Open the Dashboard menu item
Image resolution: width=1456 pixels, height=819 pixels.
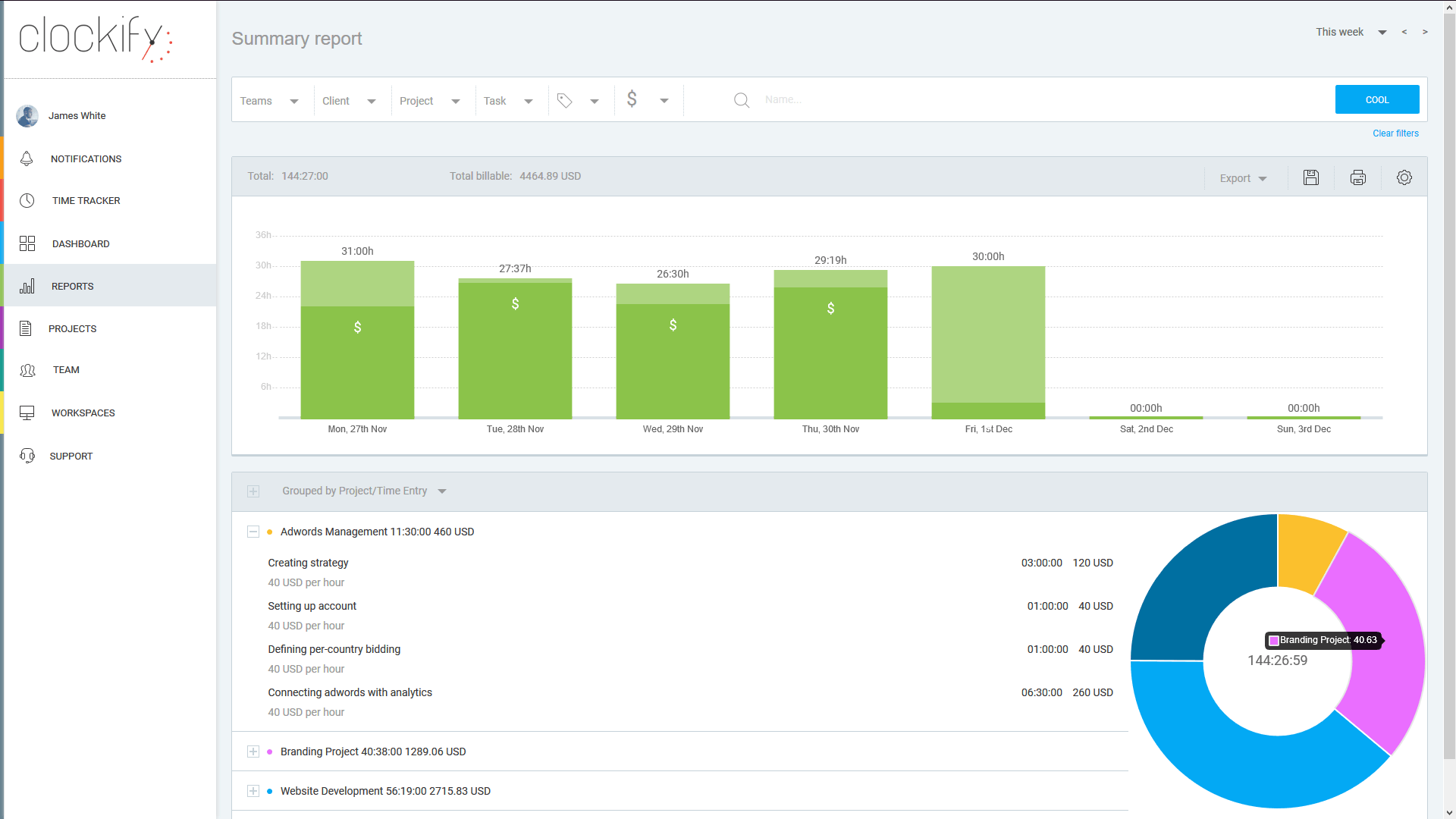[80, 244]
